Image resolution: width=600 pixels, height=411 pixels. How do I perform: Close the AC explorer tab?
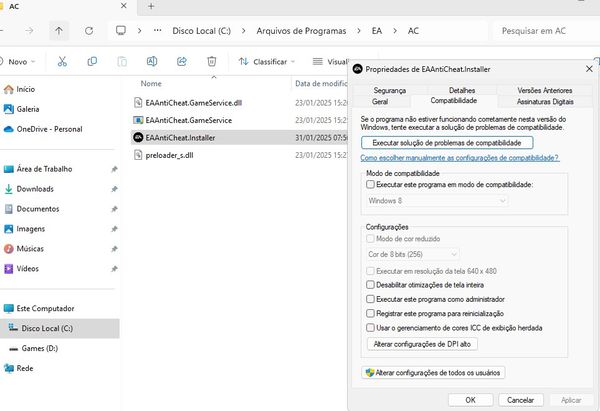(124, 6)
